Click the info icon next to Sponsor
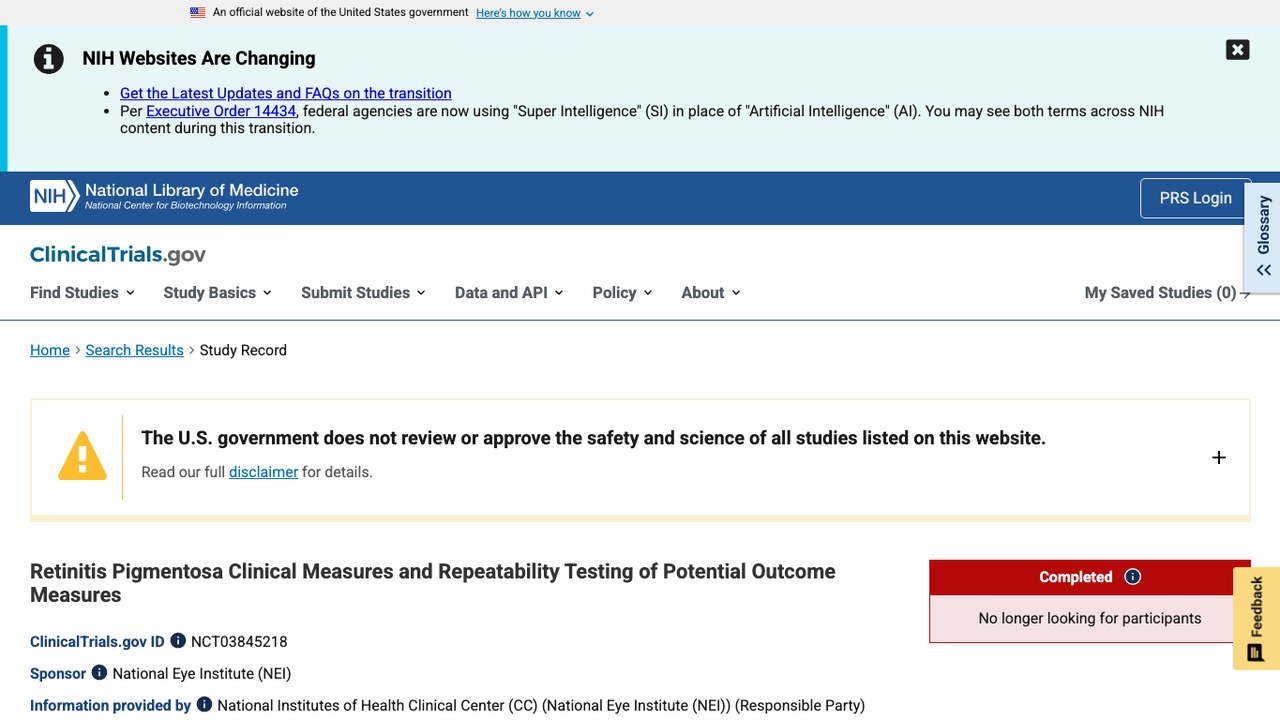This screenshot has height=720, width=1280. pyautogui.click(x=99, y=673)
